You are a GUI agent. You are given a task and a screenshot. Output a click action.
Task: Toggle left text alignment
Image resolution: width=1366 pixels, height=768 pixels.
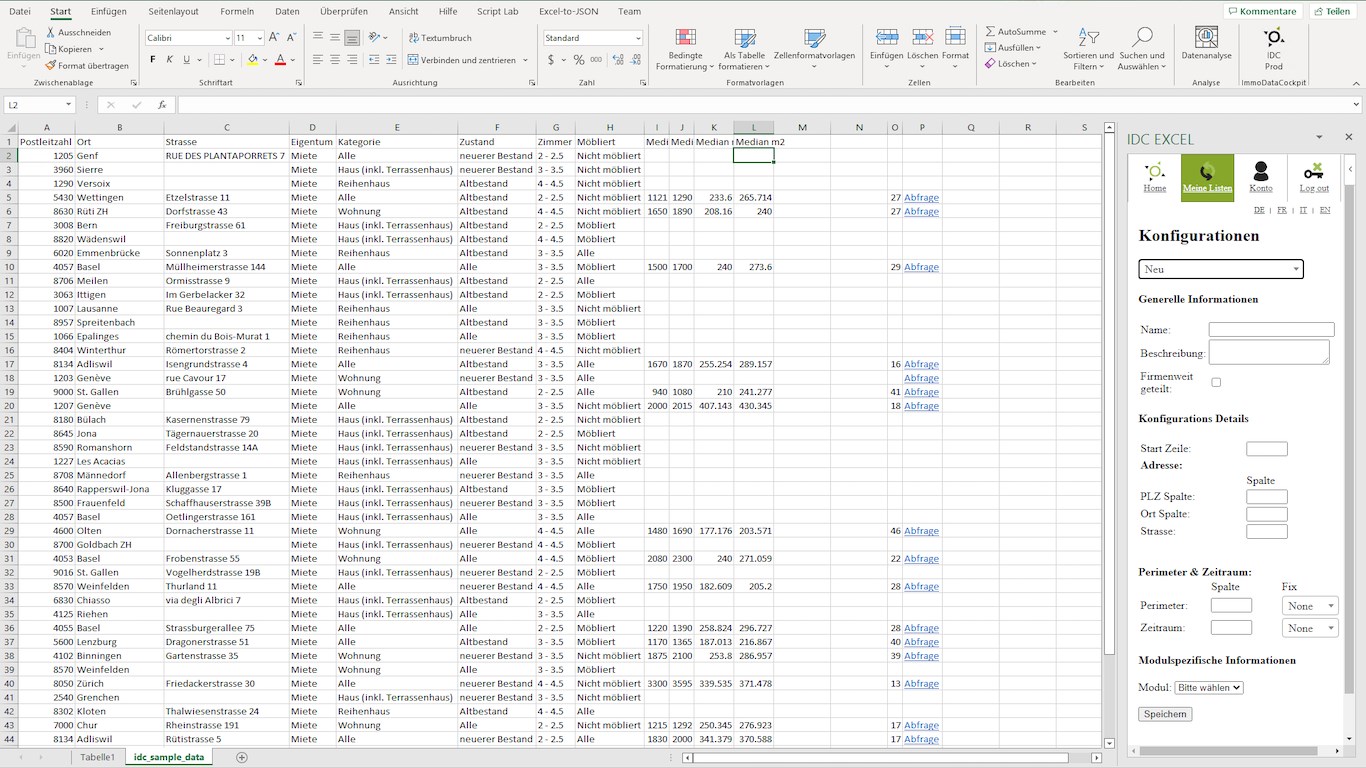pos(318,60)
